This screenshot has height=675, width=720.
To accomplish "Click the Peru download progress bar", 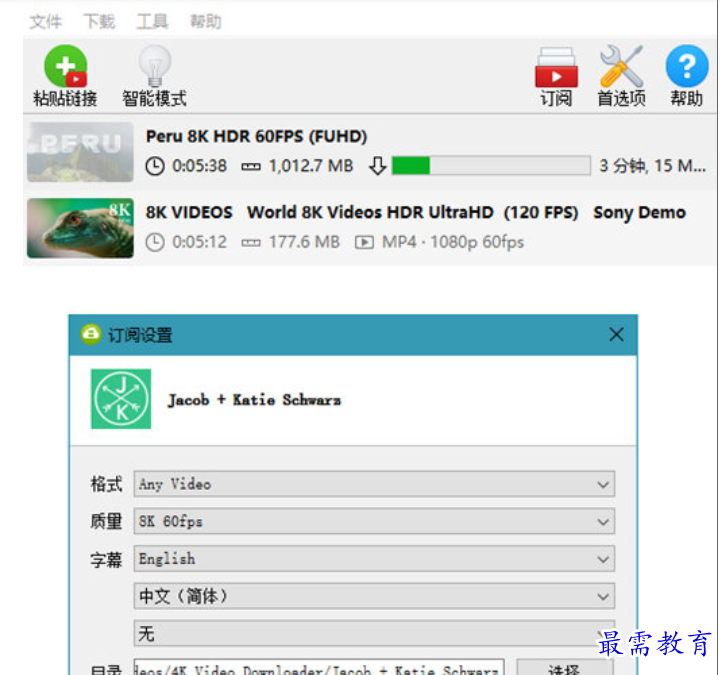I will click(x=491, y=165).
